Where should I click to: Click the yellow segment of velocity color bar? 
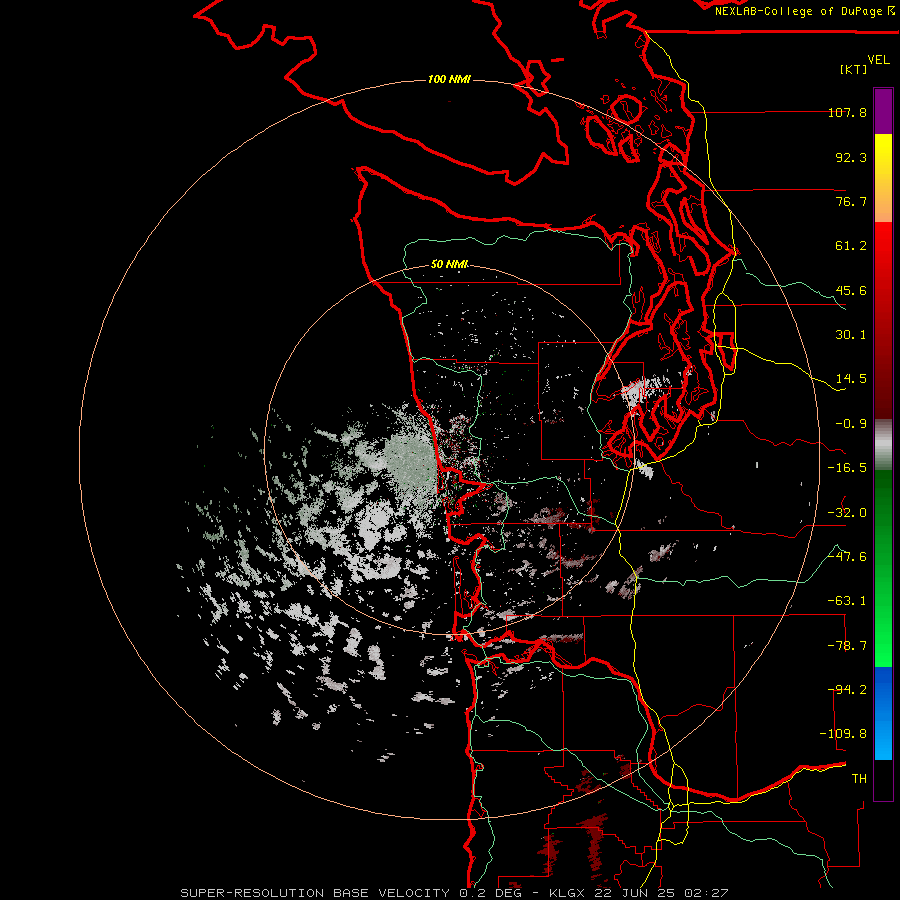coord(883,178)
